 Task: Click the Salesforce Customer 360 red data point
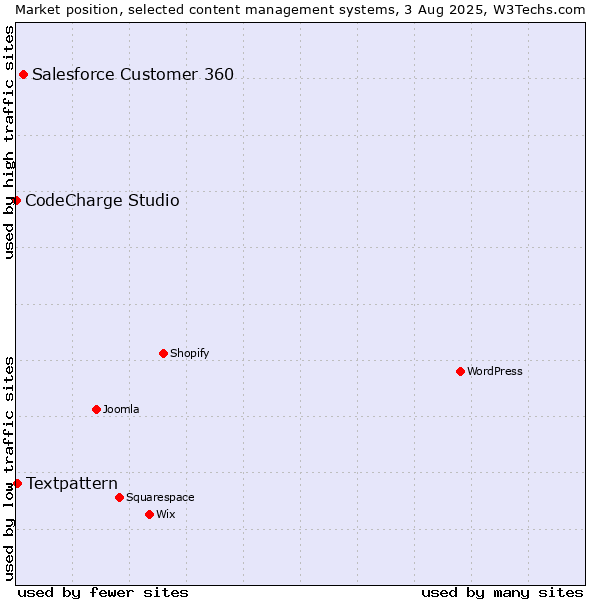[x=23, y=75]
